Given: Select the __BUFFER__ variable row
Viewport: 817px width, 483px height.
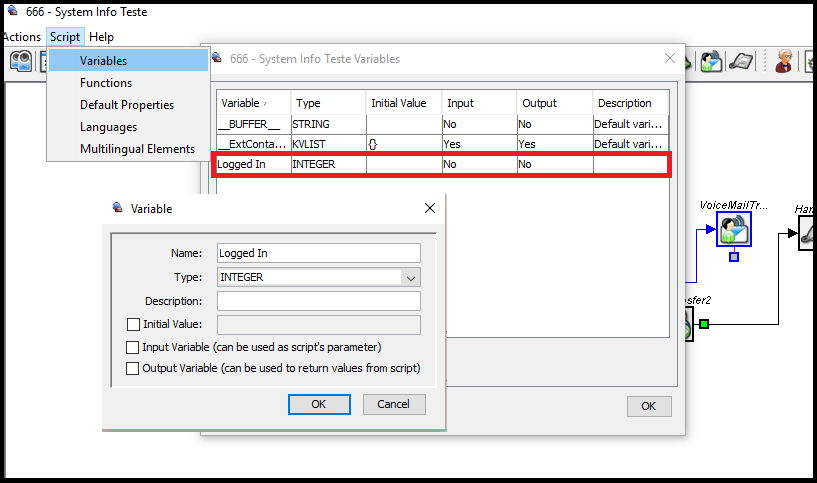Looking at the screenshot, I should coord(442,124).
